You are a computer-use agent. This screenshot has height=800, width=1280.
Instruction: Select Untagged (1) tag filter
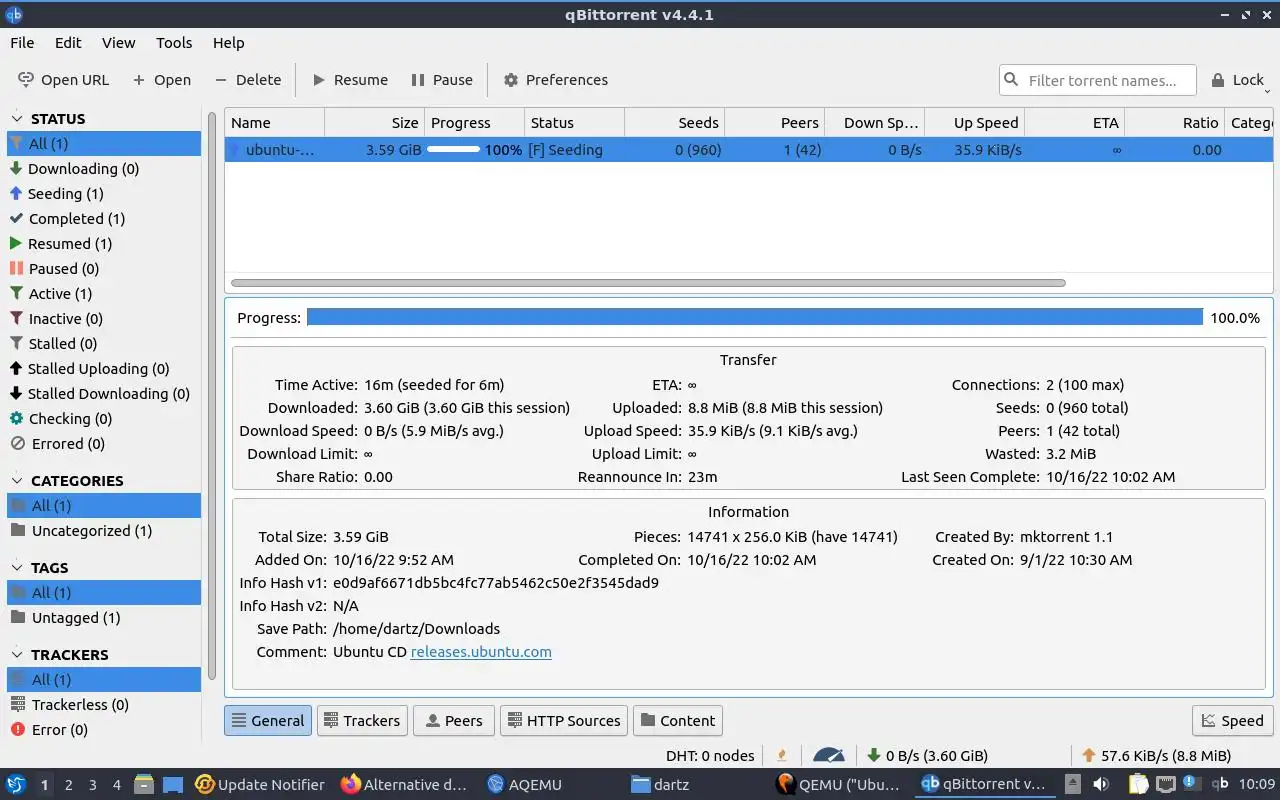[x=104, y=618]
